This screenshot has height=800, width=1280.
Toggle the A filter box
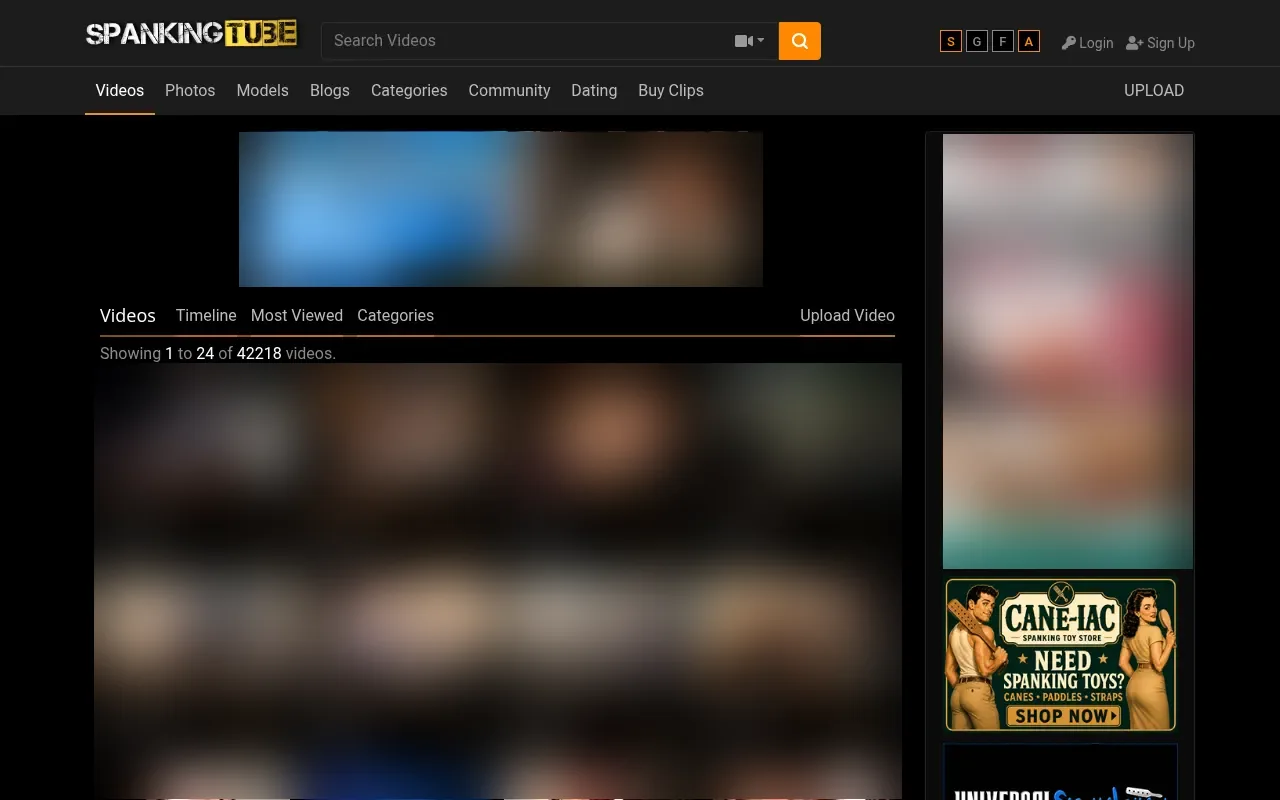coord(1029,41)
